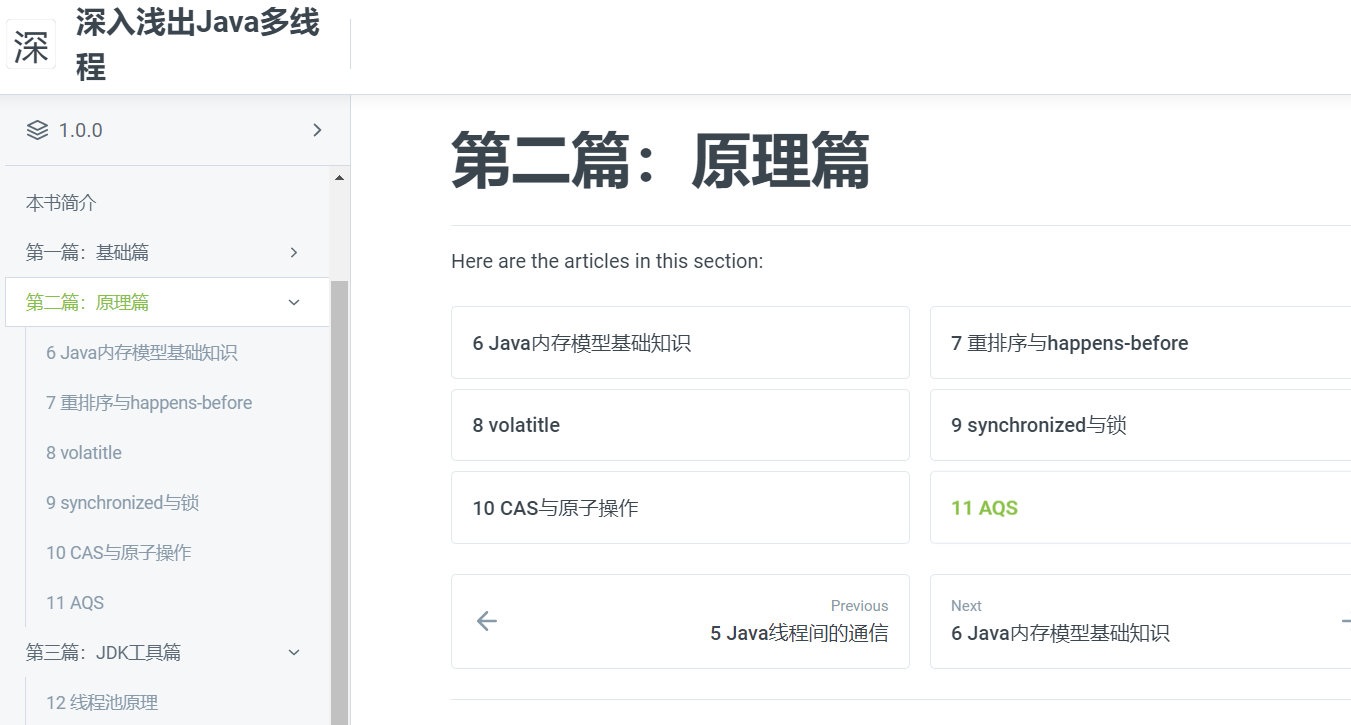Open the 9 synchronized与锁 article card
Viewport: 1351px width, 725px height.
point(1140,425)
